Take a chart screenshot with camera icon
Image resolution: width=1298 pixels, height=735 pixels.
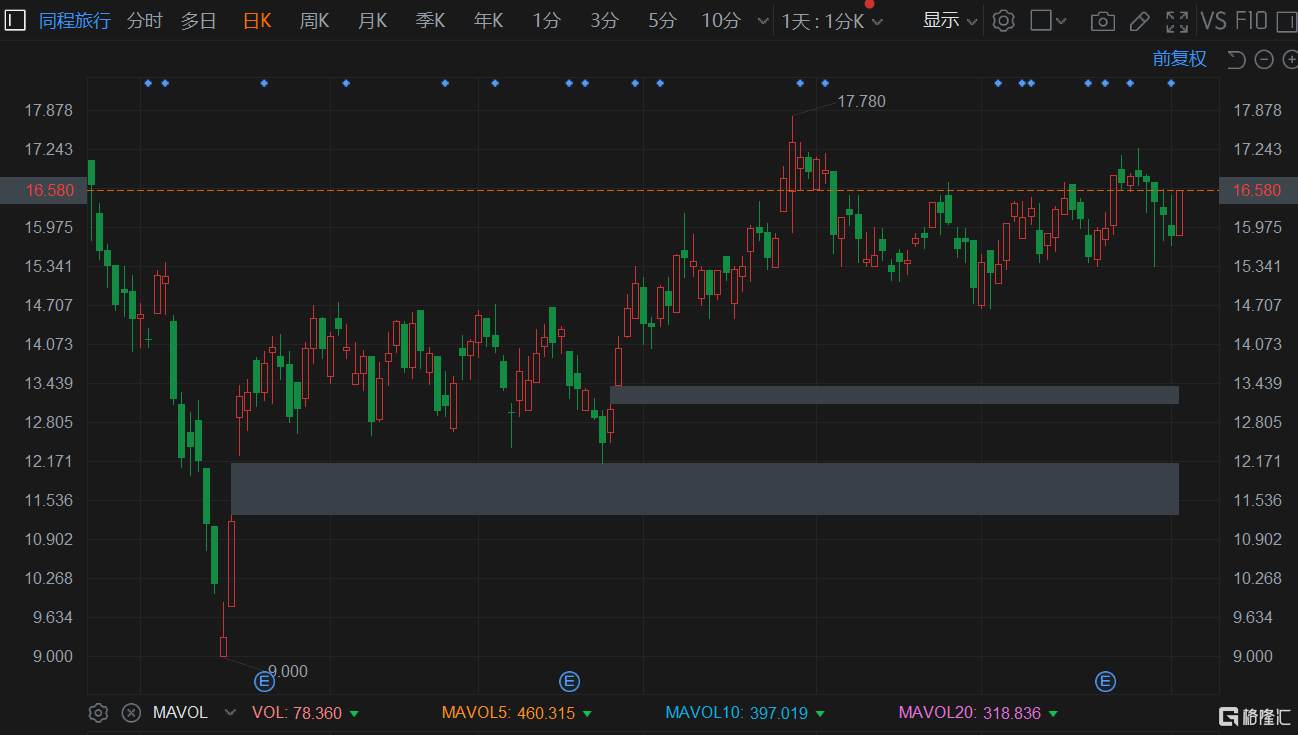click(x=1102, y=21)
